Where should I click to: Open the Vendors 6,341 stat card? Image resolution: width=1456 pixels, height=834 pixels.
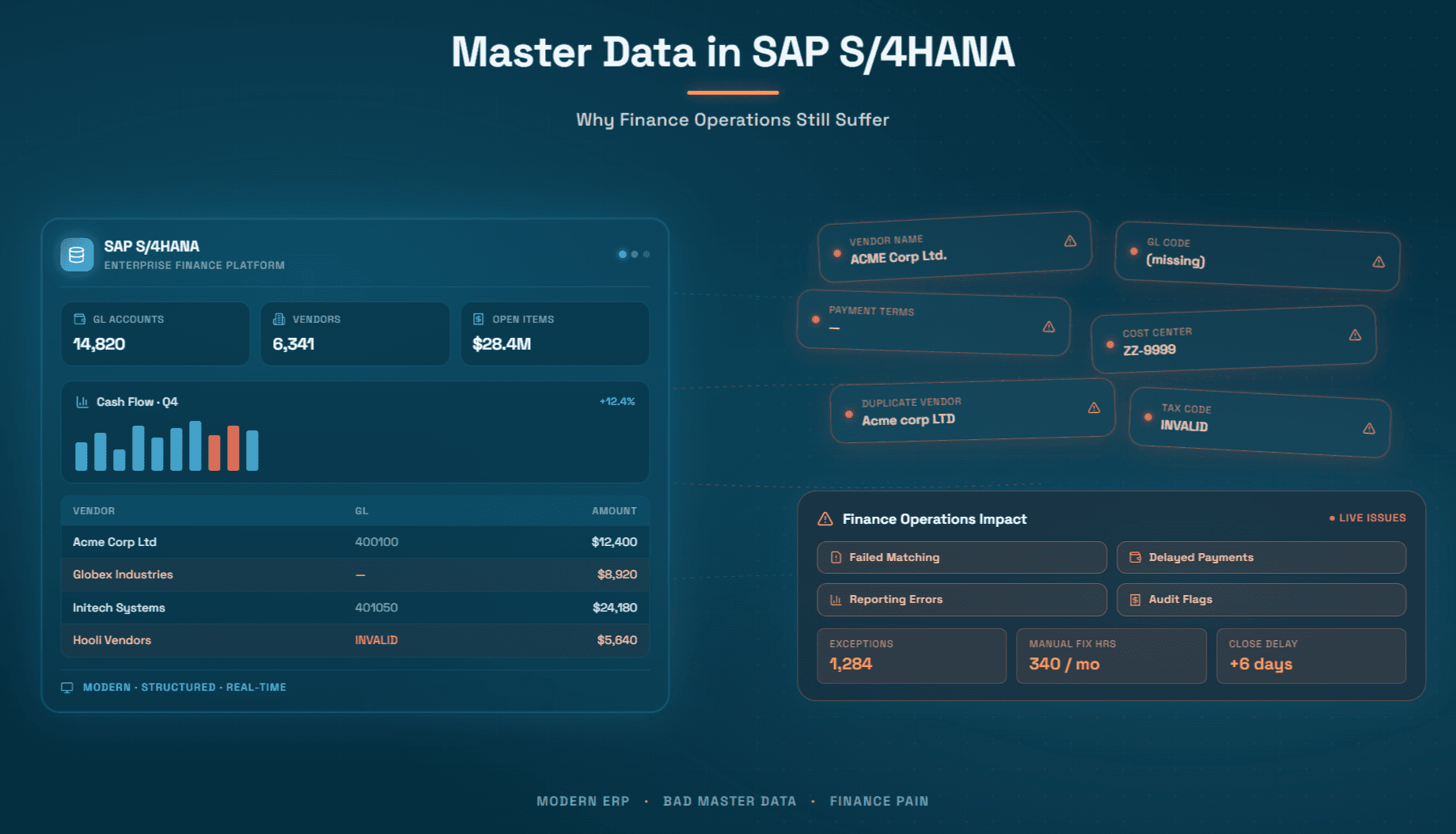coord(355,333)
